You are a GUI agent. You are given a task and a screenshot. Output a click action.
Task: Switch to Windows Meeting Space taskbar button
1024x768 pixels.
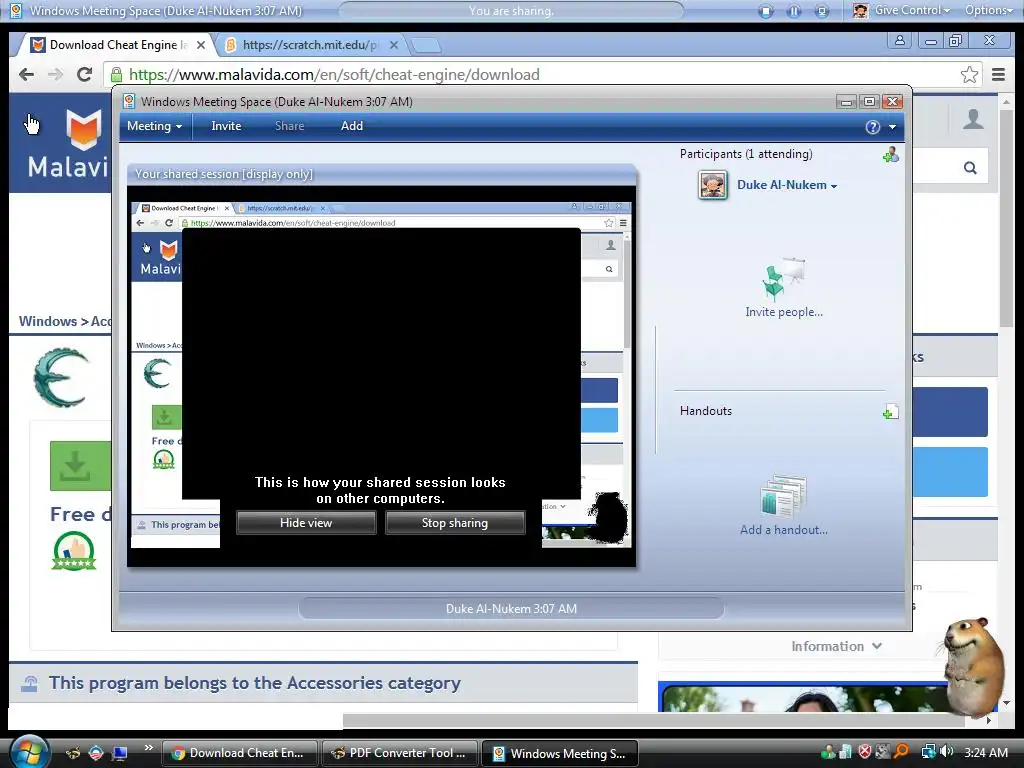pyautogui.click(x=560, y=753)
